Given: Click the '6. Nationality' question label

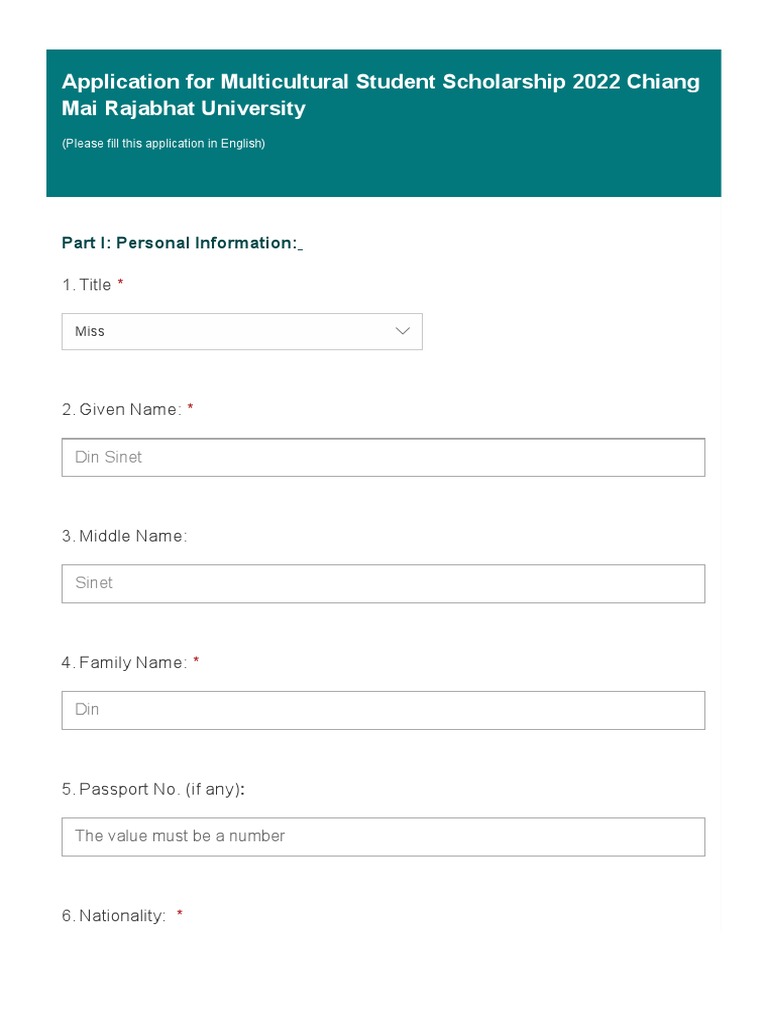Looking at the screenshot, I should (113, 916).
